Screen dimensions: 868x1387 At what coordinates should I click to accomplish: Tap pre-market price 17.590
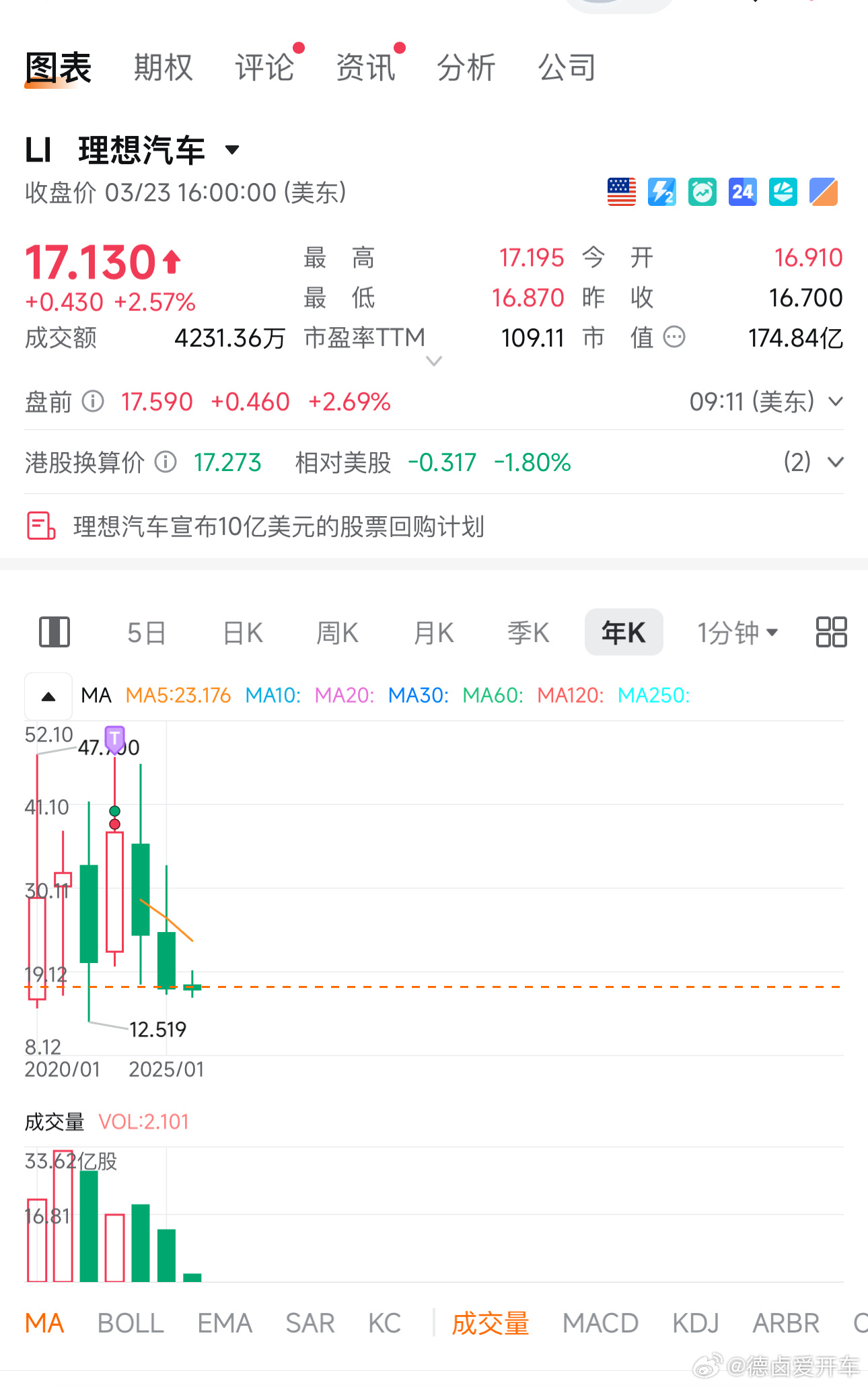[157, 402]
